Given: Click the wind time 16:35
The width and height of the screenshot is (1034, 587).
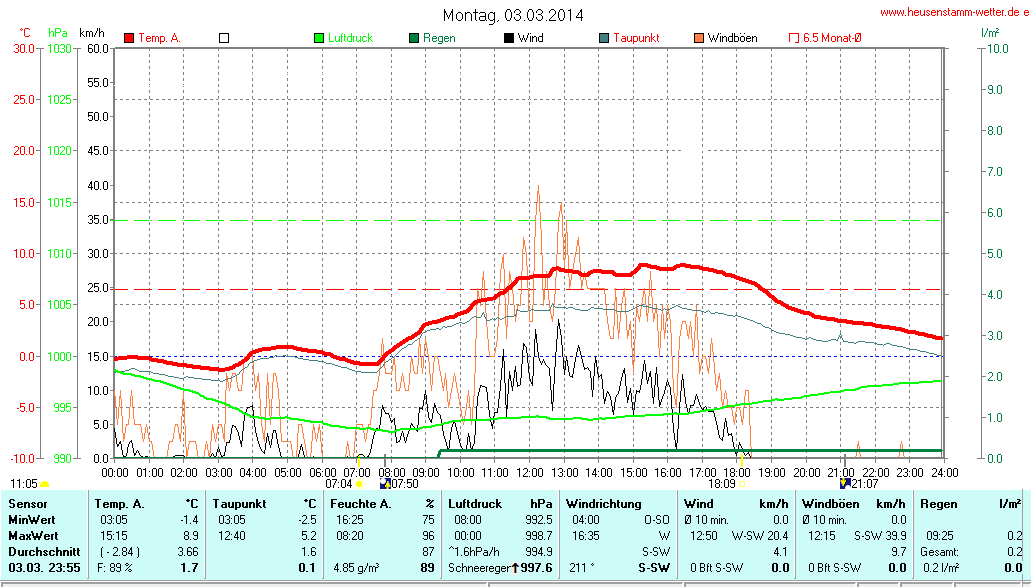Looking at the screenshot, I should [x=586, y=536].
